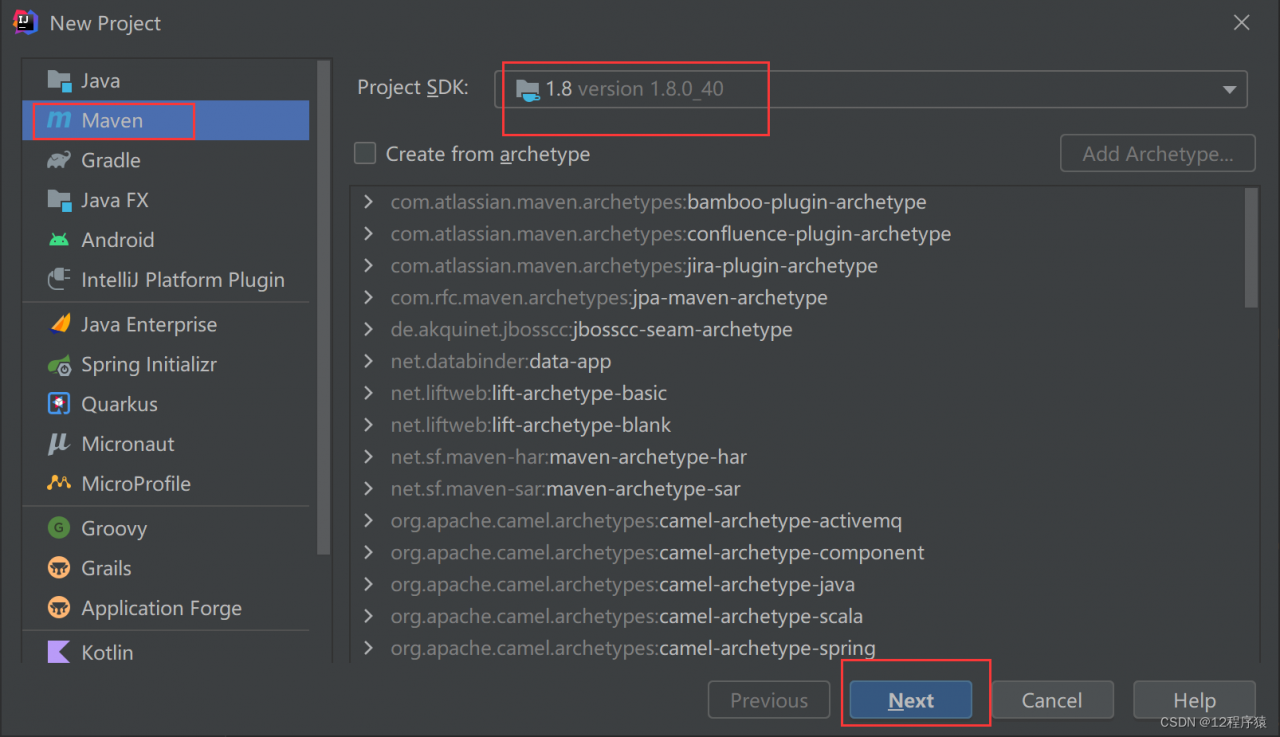This screenshot has width=1280, height=737.
Task: Click the Application Forge icon
Action: tap(59, 608)
